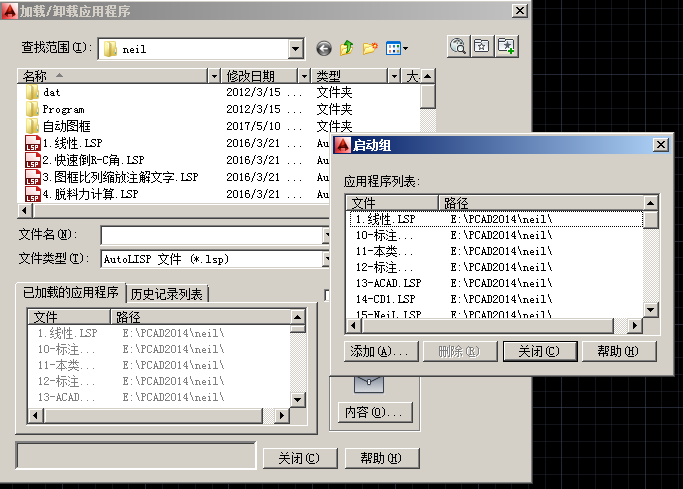Open the 文件类型 AutoLISP combo box
Screen dimensions: 683x489
point(215,260)
